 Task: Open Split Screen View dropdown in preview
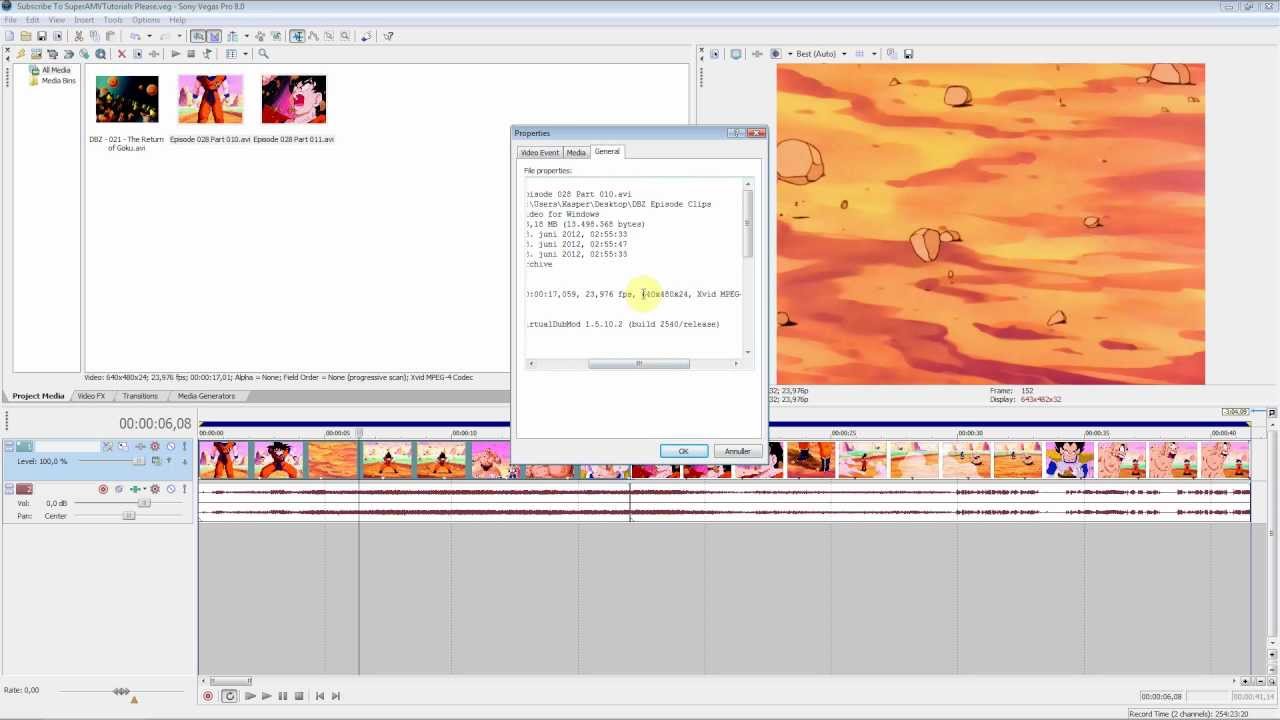tap(790, 54)
